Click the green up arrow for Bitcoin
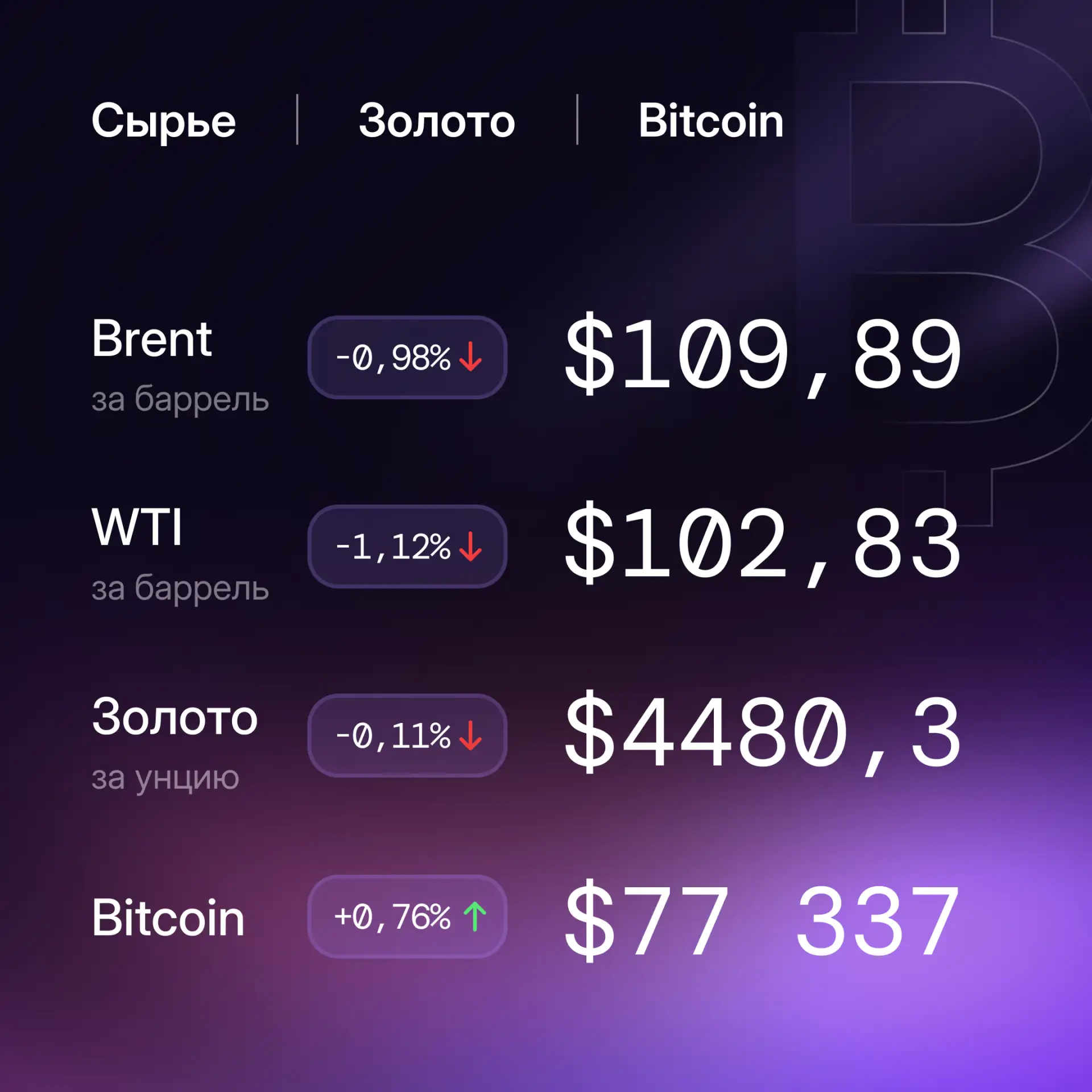Viewport: 1092px width, 1092px height. (475, 916)
